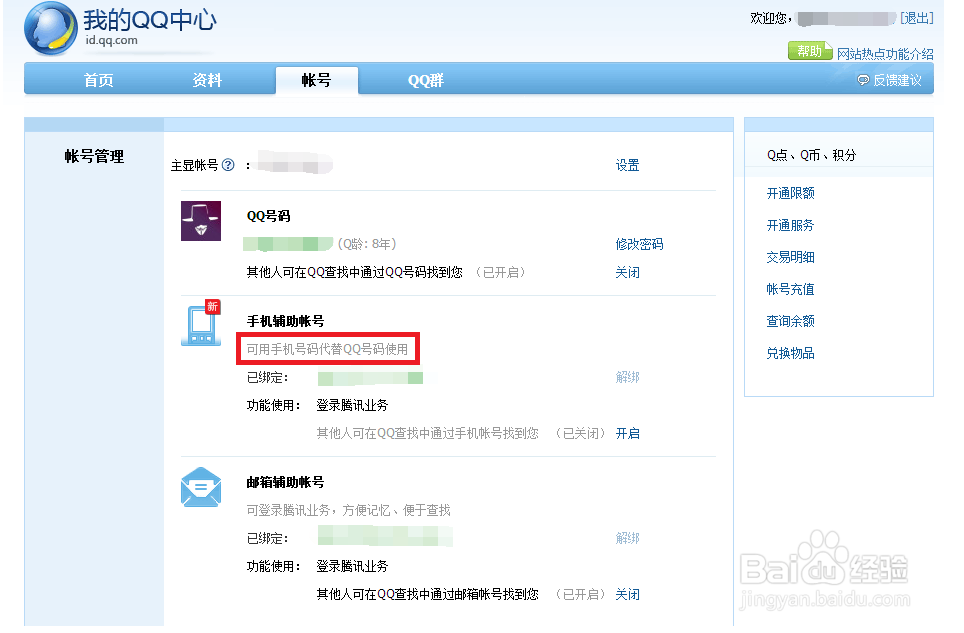The image size is (964, 633).
Task: Click the 手机辅助帐号 heading
Action: point(285,321)
